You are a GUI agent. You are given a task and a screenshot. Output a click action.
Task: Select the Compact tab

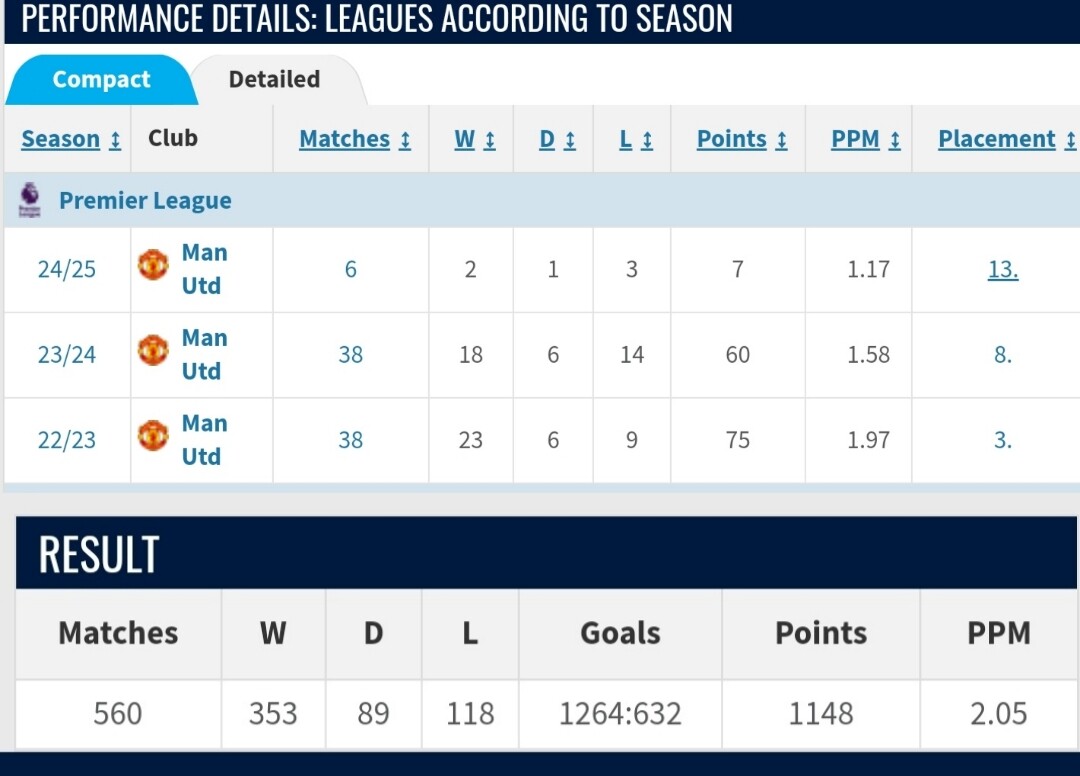pos(101,79)
